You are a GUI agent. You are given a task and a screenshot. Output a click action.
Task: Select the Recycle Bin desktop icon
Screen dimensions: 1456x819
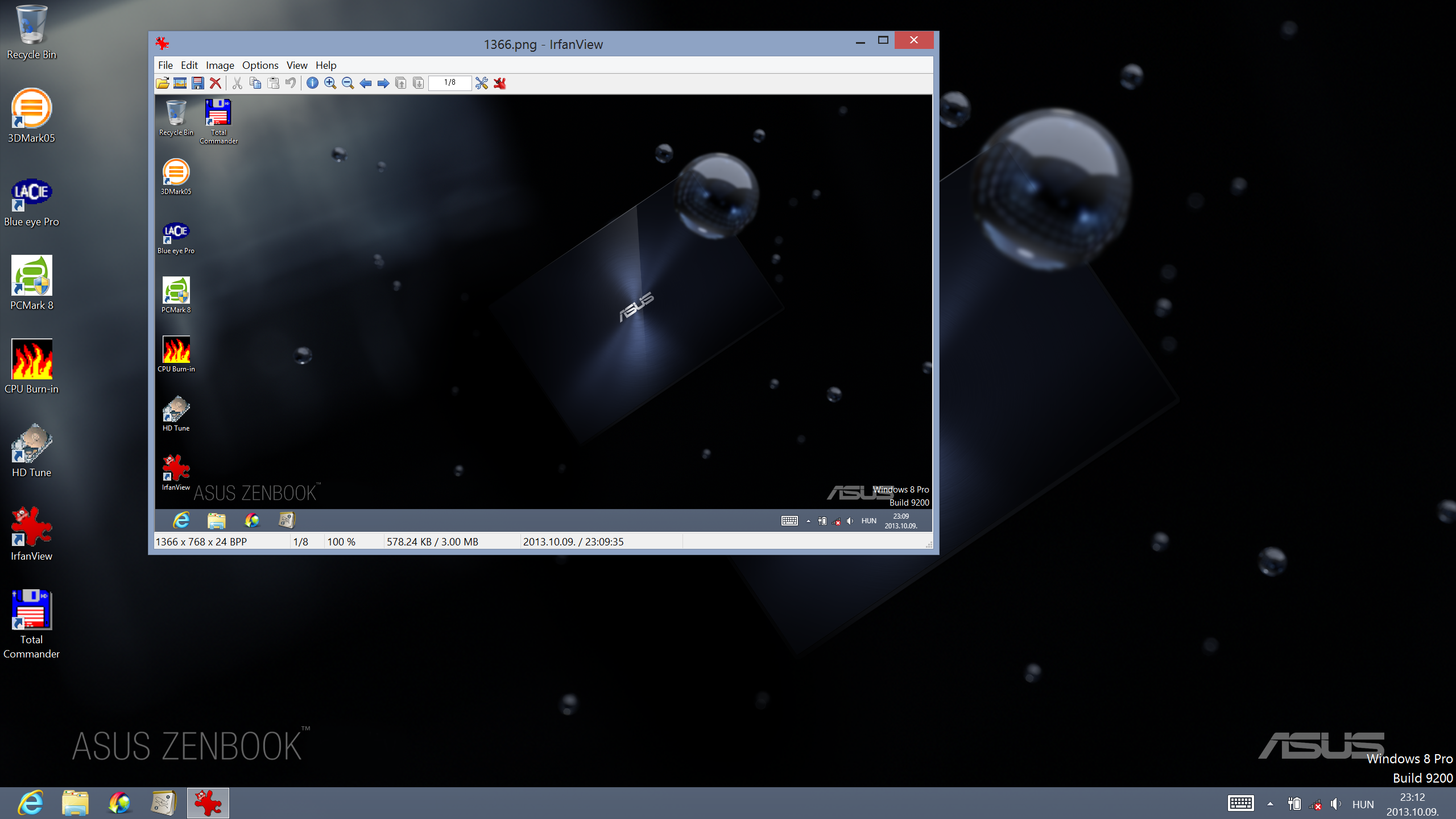[31, 32]
